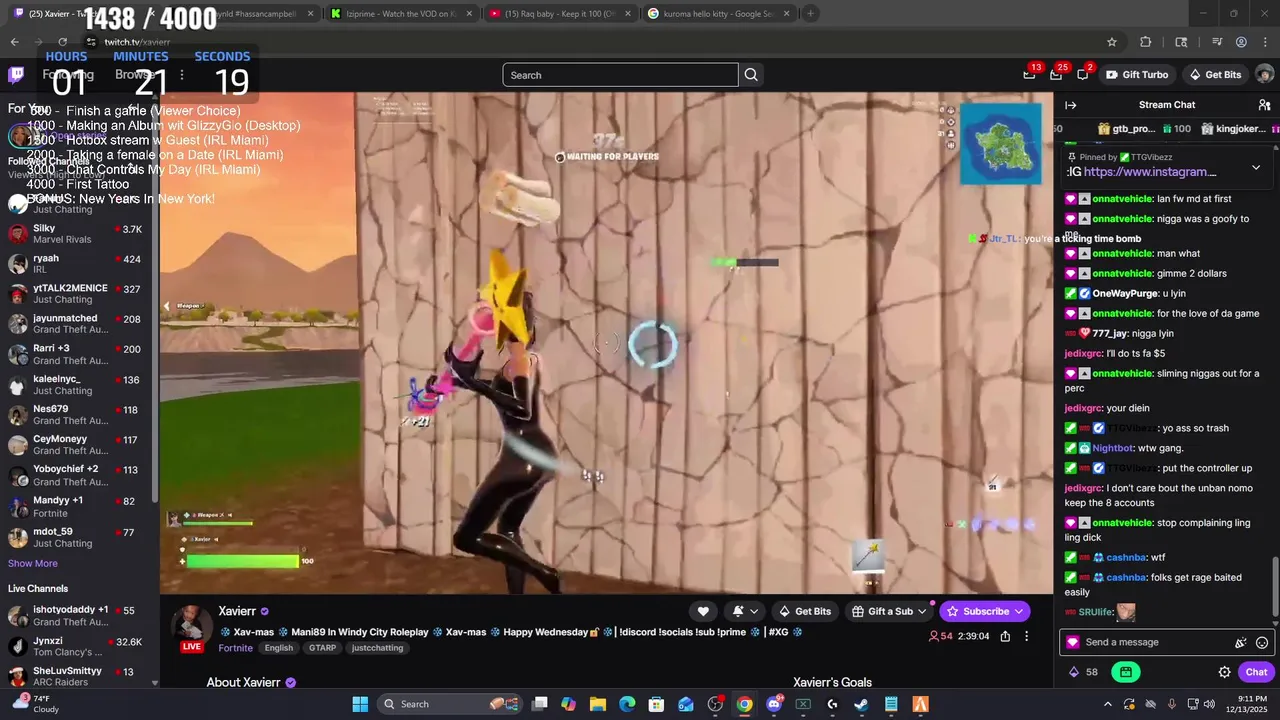Expand the pinned message chevron
1280x720 pixels.
point(1256,167)
